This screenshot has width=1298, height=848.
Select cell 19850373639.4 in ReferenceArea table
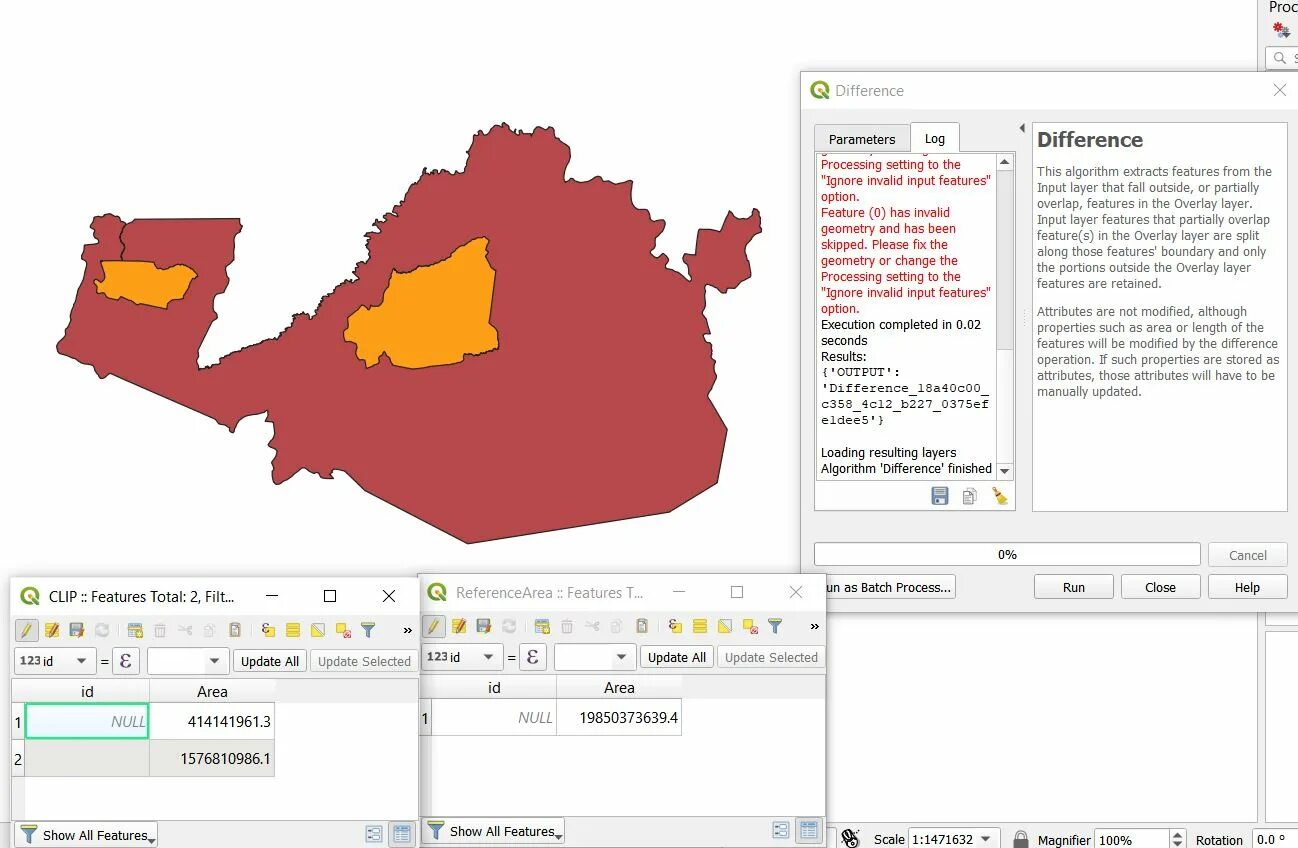point(619,718)
